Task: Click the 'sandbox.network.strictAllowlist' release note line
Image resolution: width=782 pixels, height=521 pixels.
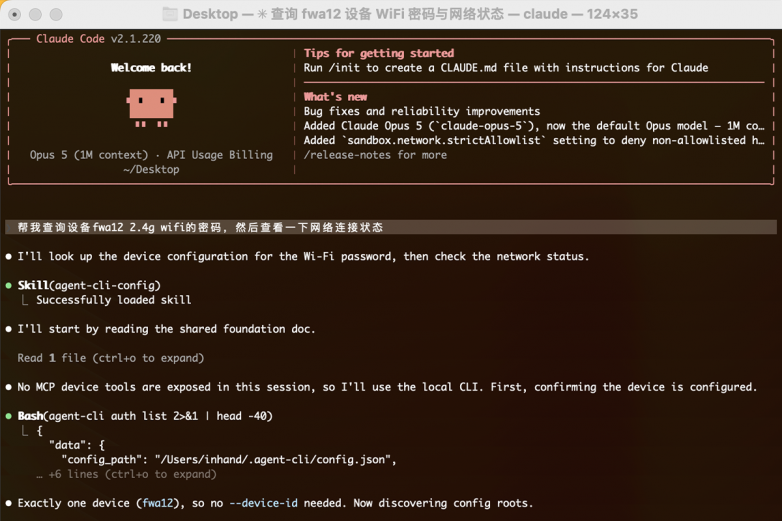Action: click(x=534, y=141)
